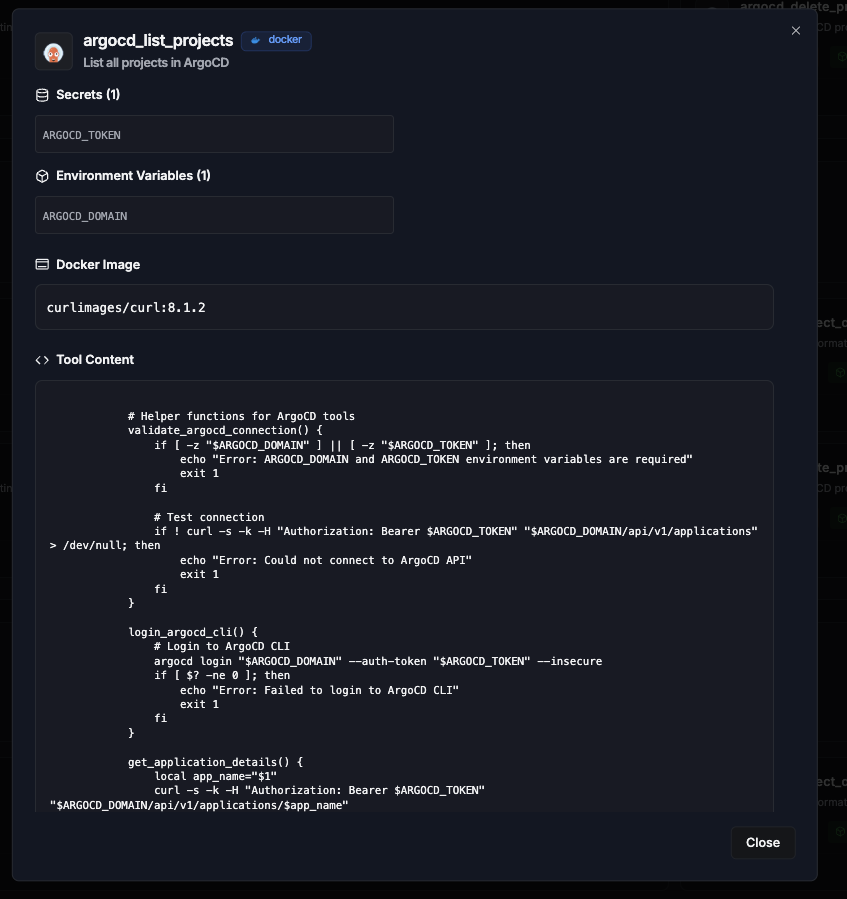847x899 pixels.
Task: Click 'if [ $? -ne 0 ]; then' line
Action: [x=222, y=675]
